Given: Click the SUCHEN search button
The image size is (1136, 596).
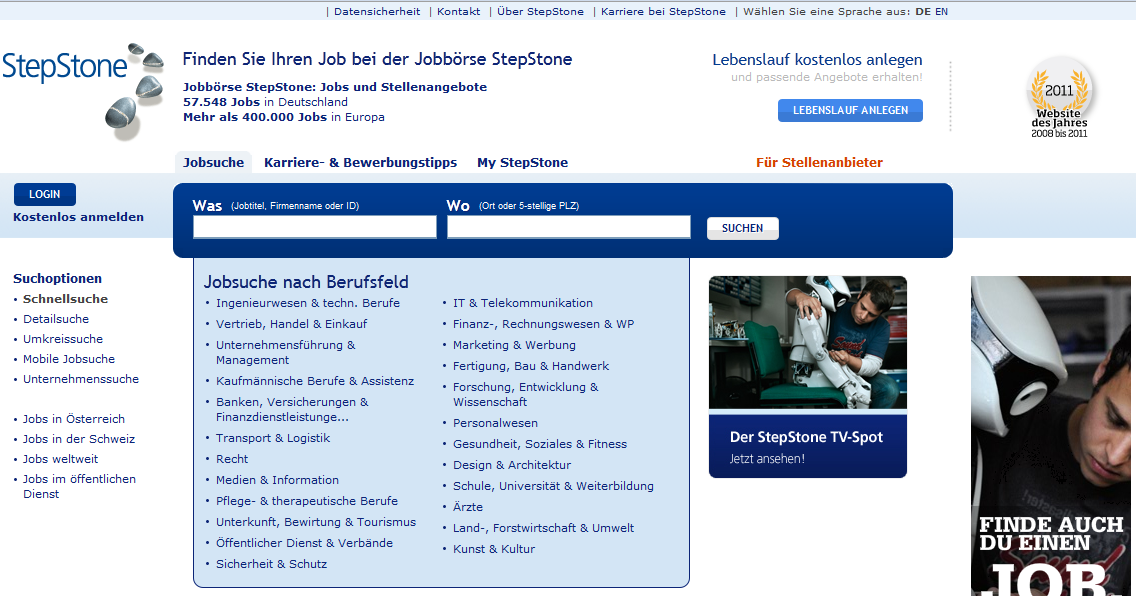Looking at the screenshot, I should (x=743, y=228).
